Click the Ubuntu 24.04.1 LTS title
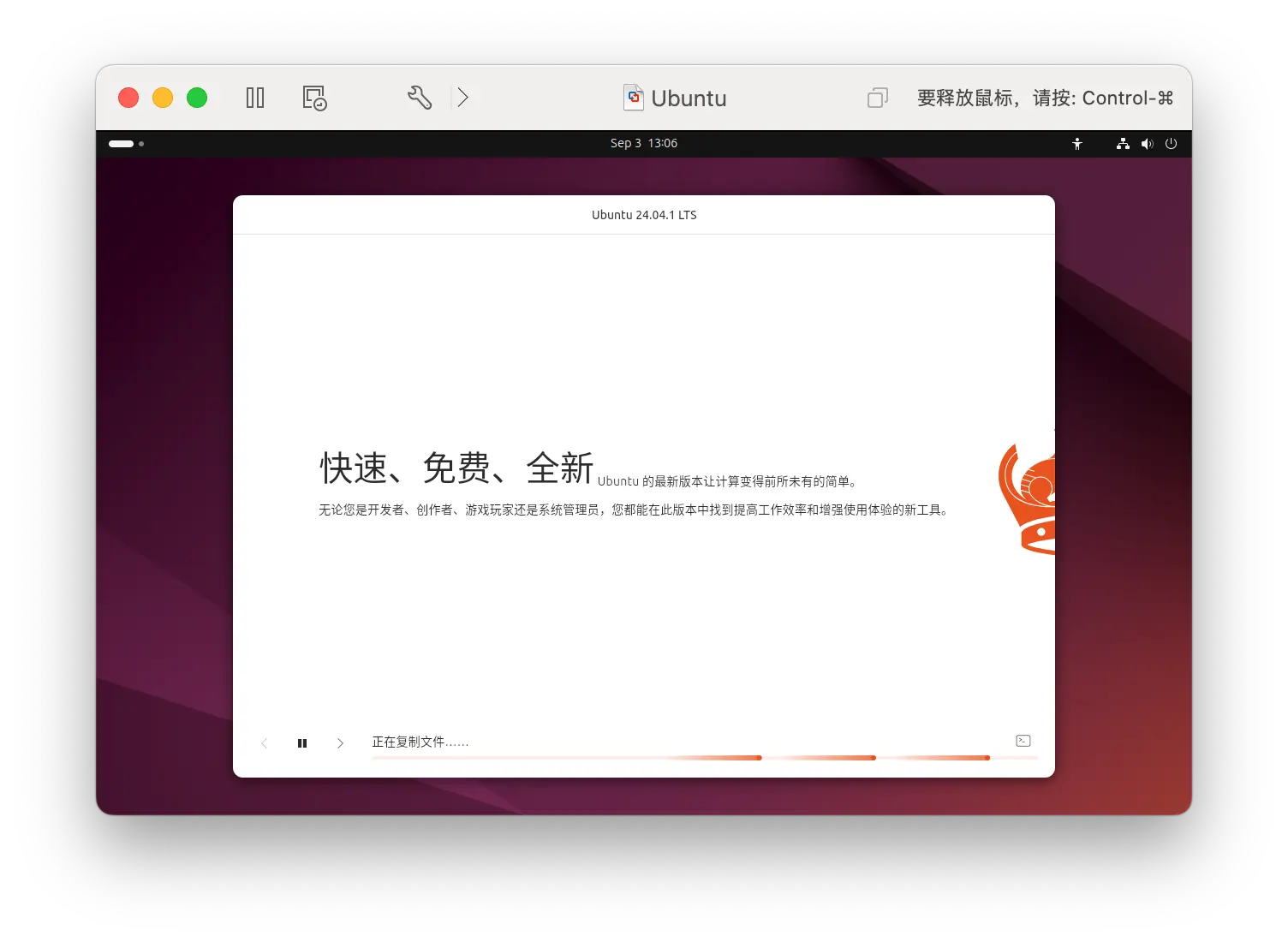Screen dimensions: 1288x942 click(x=644, y=215)
